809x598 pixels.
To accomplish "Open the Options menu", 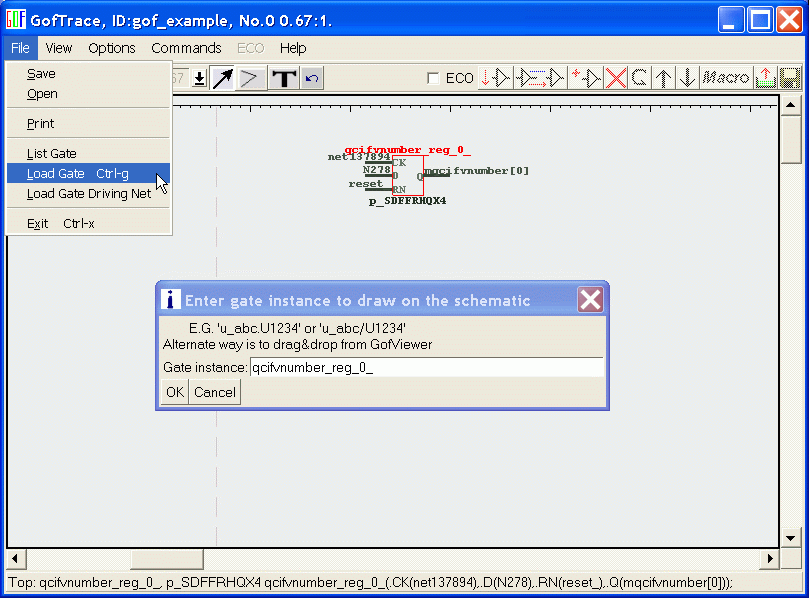I will point(112,48).
